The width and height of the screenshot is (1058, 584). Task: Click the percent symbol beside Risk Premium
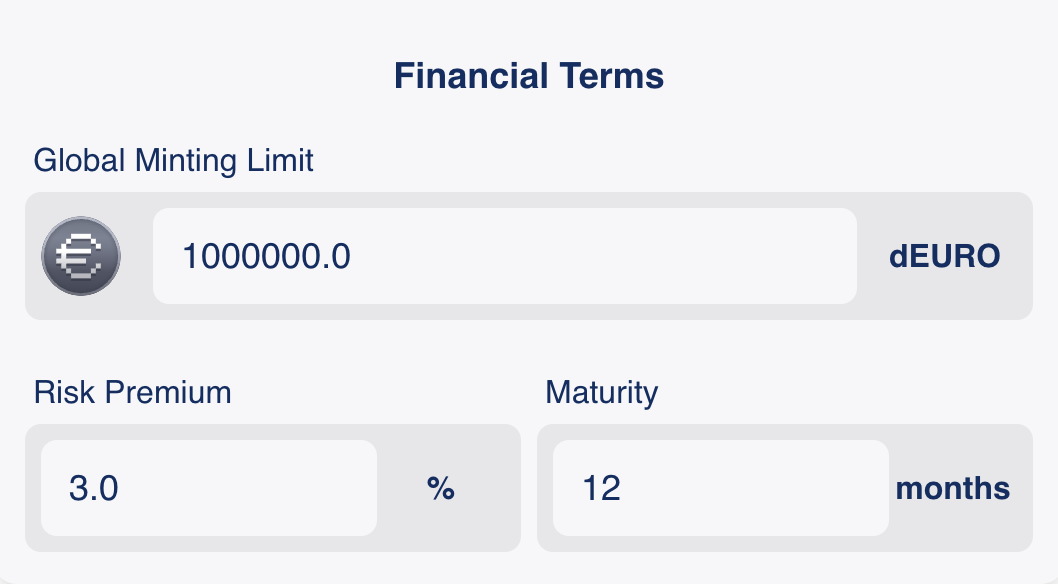(441, 488)
